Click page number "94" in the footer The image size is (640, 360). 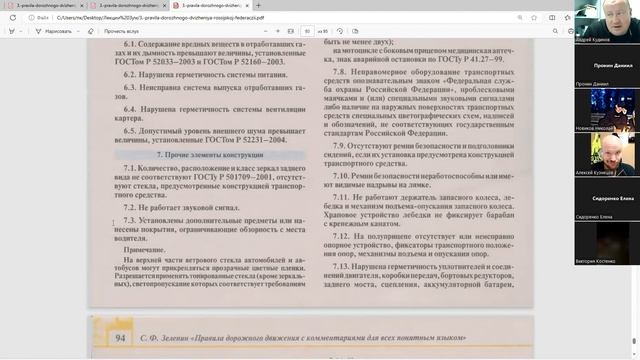[120, 338]
